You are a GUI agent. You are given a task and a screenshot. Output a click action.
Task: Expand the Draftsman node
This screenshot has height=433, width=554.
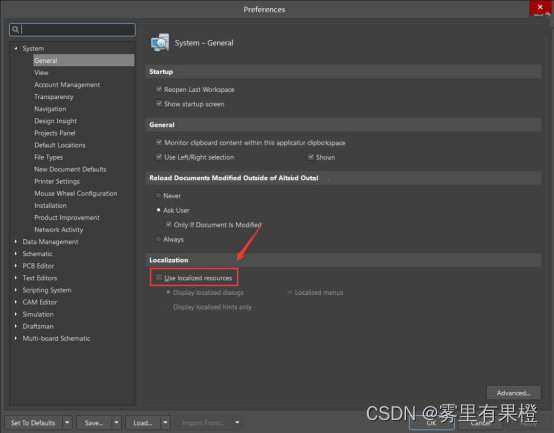click(16, 326)
